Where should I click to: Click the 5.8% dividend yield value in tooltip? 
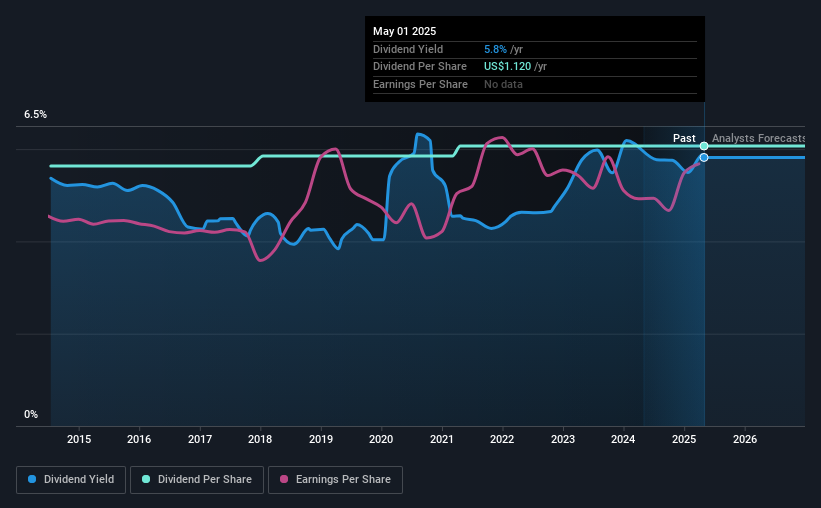(x=495, y=49)
